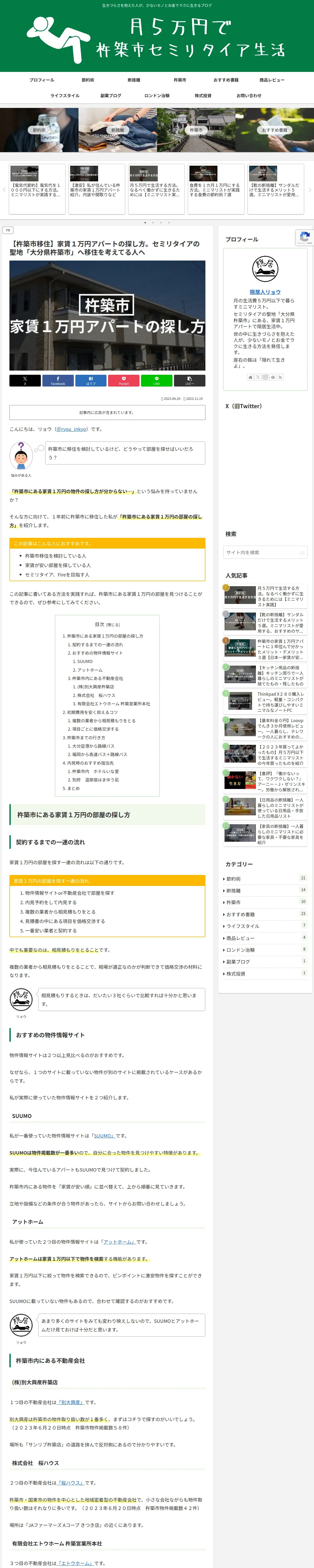Open the @ryou_inkyo Twitter link
The width and height of the screenshot is (314, 1568).
point(71,429)
